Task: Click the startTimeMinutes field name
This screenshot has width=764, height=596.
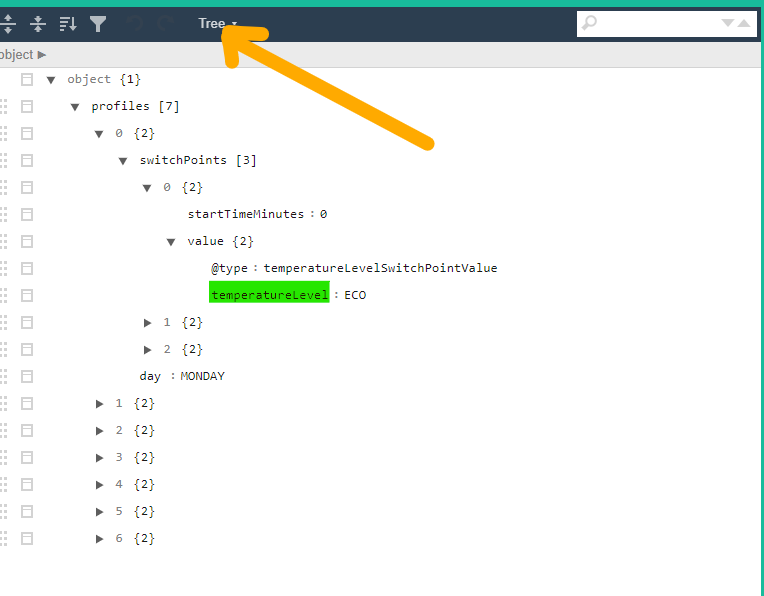Action: [x=246, y=214]
